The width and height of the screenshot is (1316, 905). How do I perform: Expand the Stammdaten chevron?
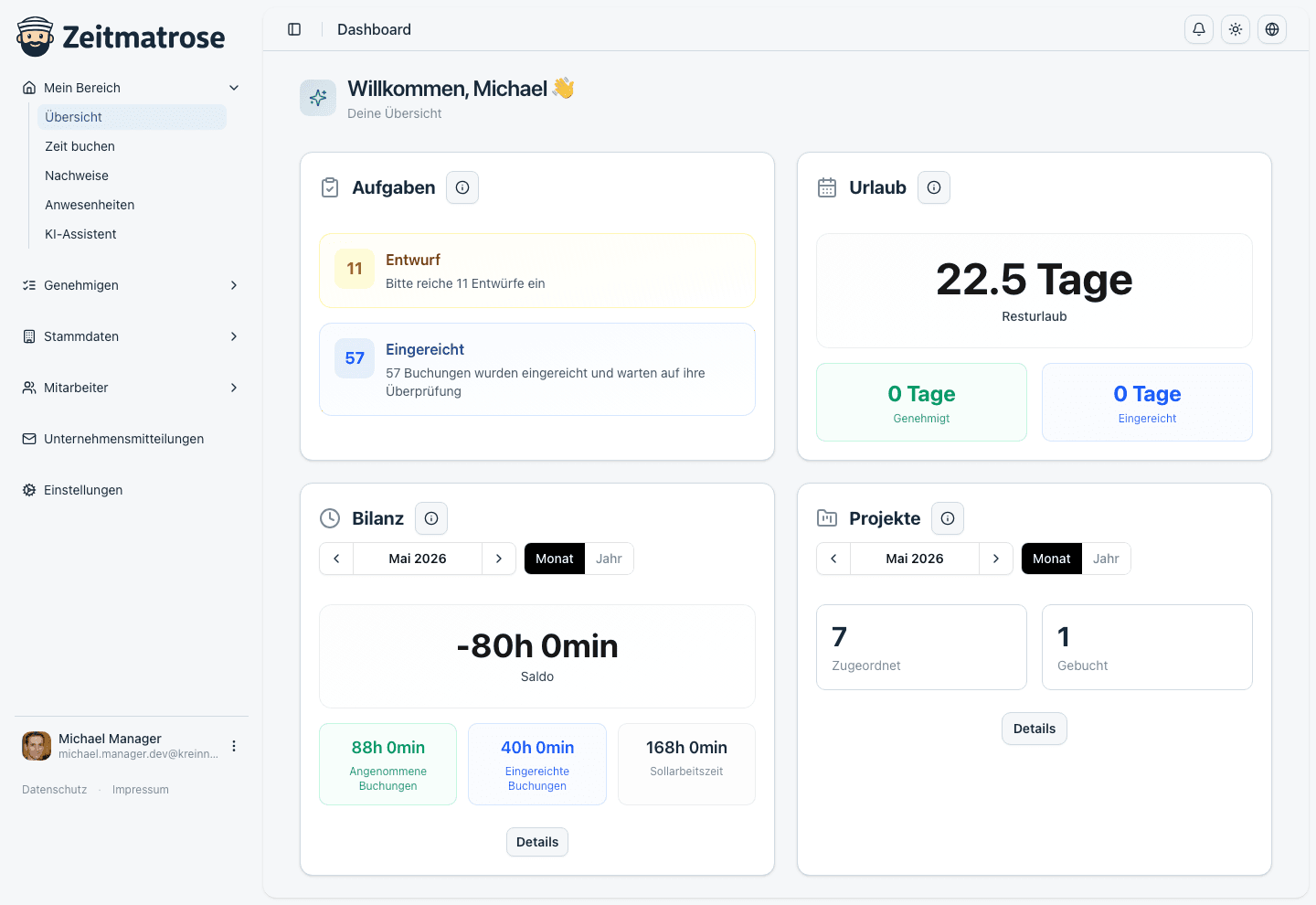[234, 336]
